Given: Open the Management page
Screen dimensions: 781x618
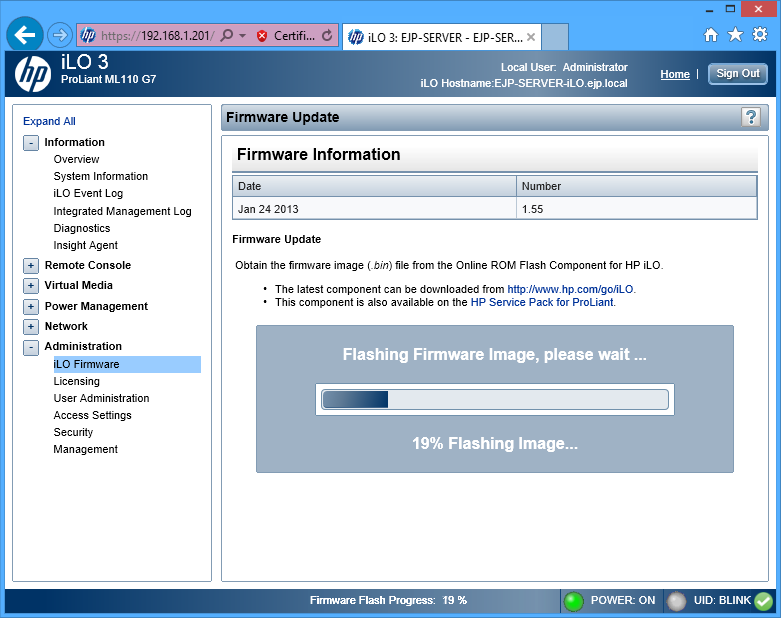Looking at the screenshot, I should [x=86, y=449].
